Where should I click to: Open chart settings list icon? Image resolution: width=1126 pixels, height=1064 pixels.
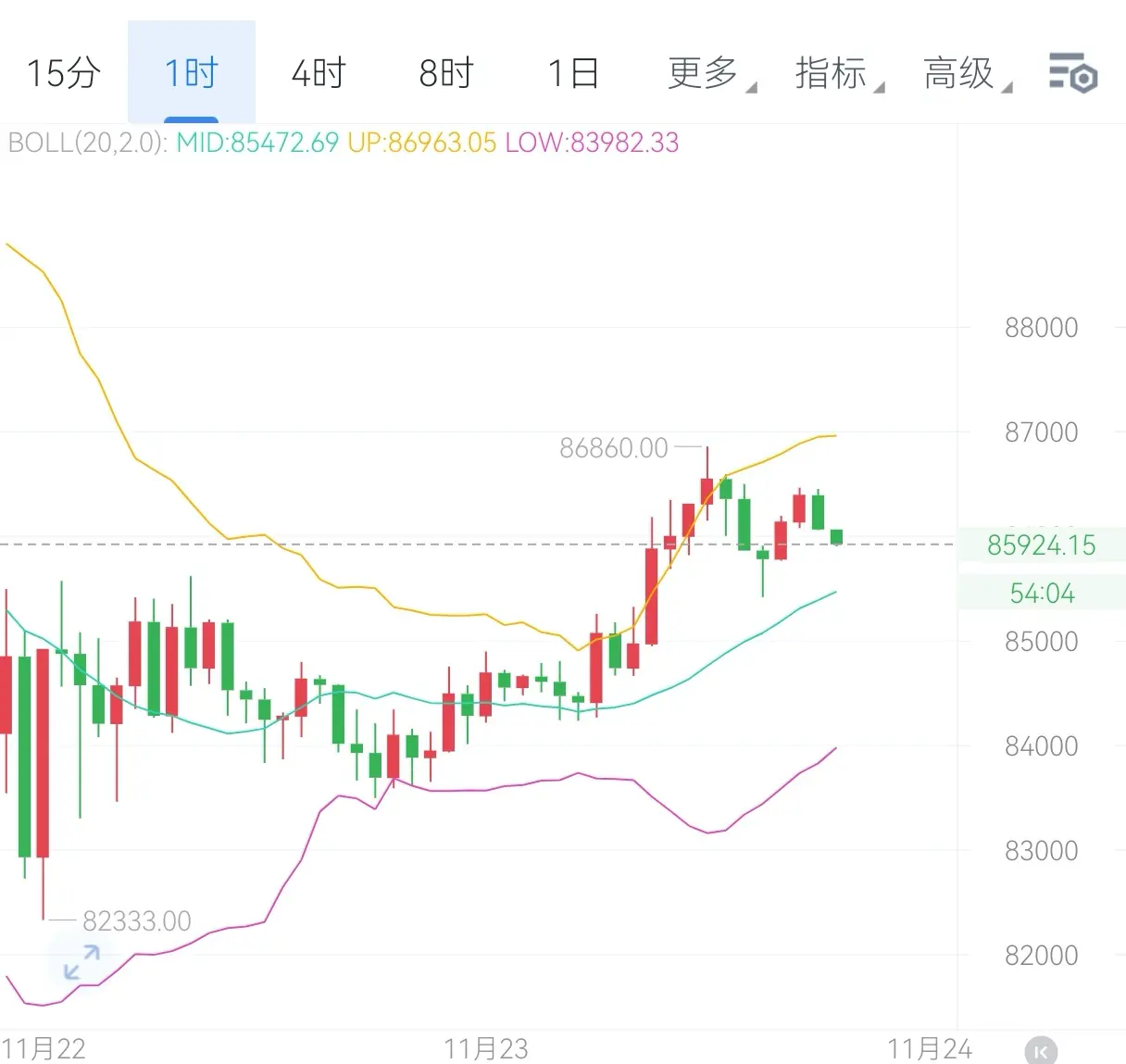pyautogui.click(x=1073, y=73)
